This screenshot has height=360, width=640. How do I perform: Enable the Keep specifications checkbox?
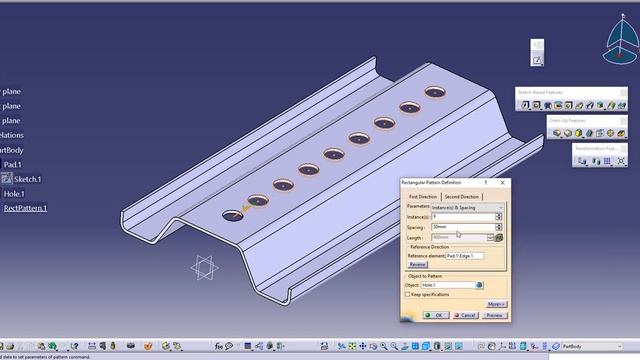[407, 294]
